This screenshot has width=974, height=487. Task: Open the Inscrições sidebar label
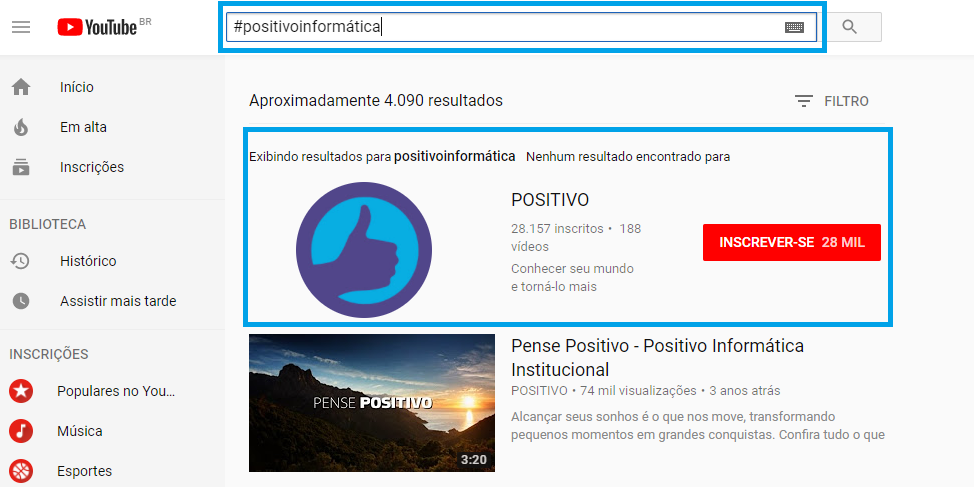click(92, 167)
